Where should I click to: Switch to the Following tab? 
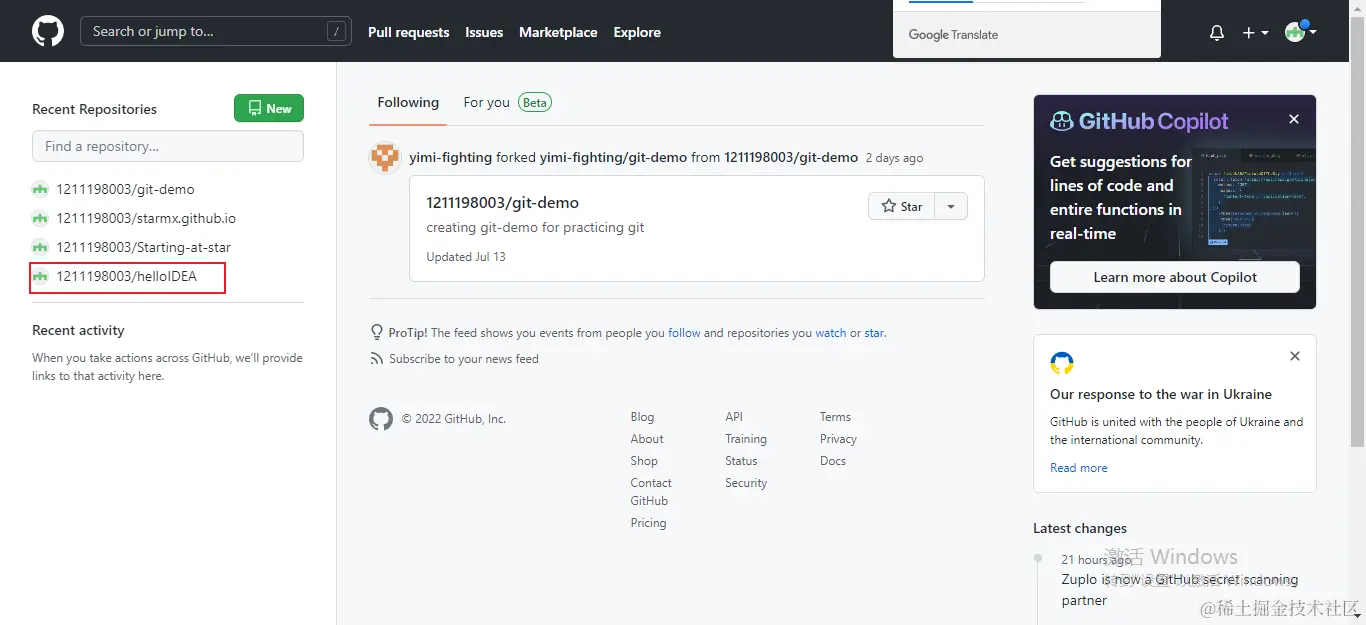pos(408,102)
